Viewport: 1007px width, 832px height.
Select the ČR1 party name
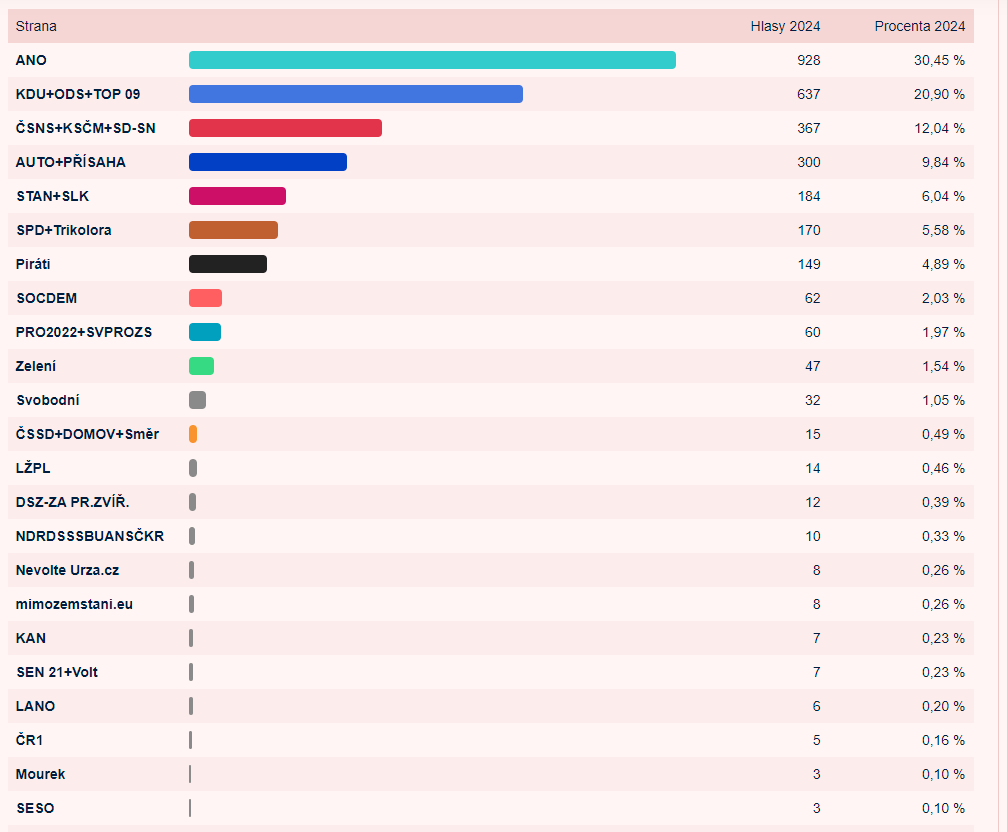tap(30, 741)
